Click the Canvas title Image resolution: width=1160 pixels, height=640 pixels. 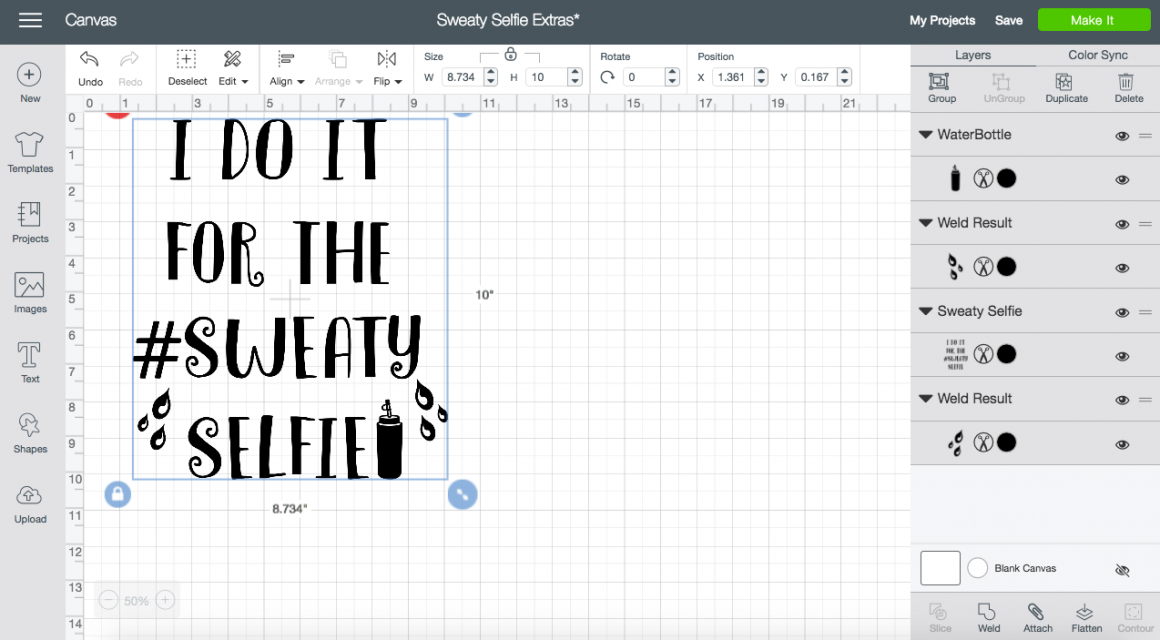pos(90,20)
